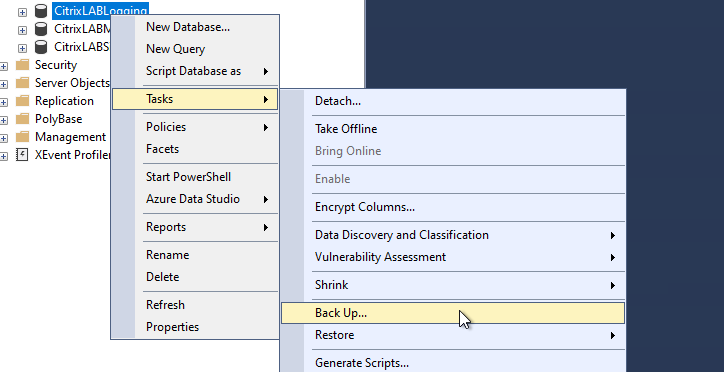The height and width of the screenshot is (372, 724).
Task: Click the Server Objects folder icon
Action: (x=23, y=83)
